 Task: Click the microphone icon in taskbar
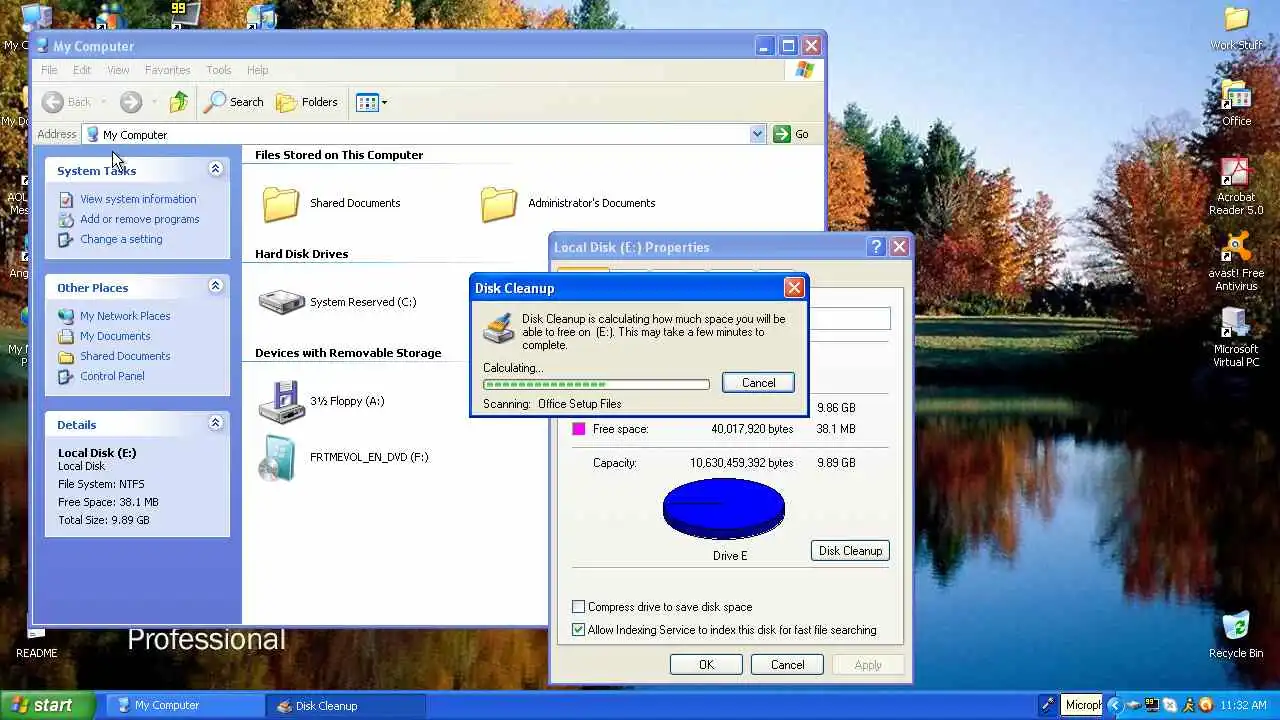pyautogui.click(x=1048, y=705)
